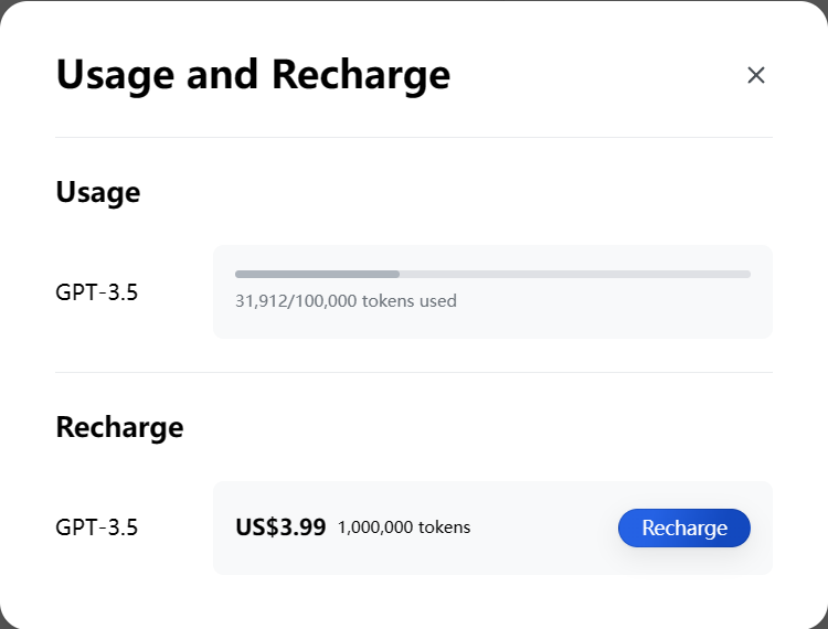
Task: Click the GPT-3.5 token usage progress bar
Action: point(493,274)
